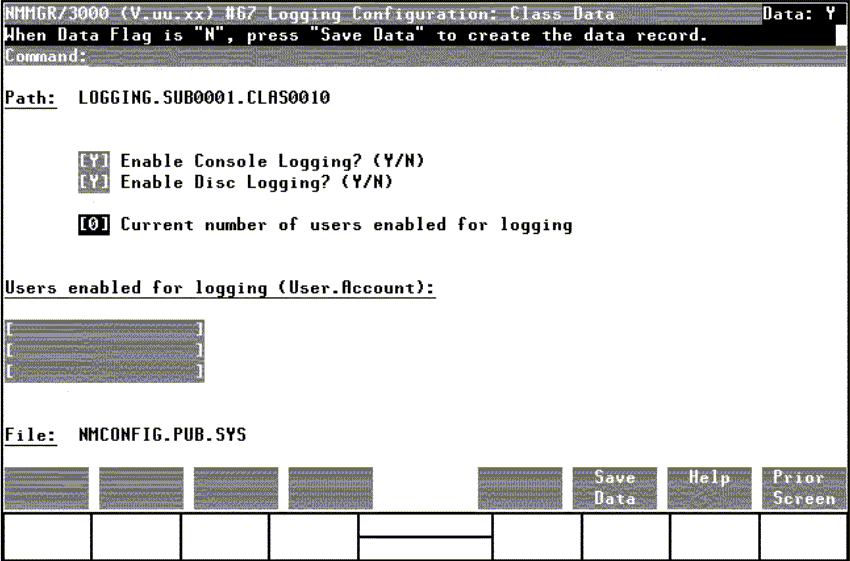Click the third User.Account entry field
Screen dimensions: 850x561
(105, 372)
